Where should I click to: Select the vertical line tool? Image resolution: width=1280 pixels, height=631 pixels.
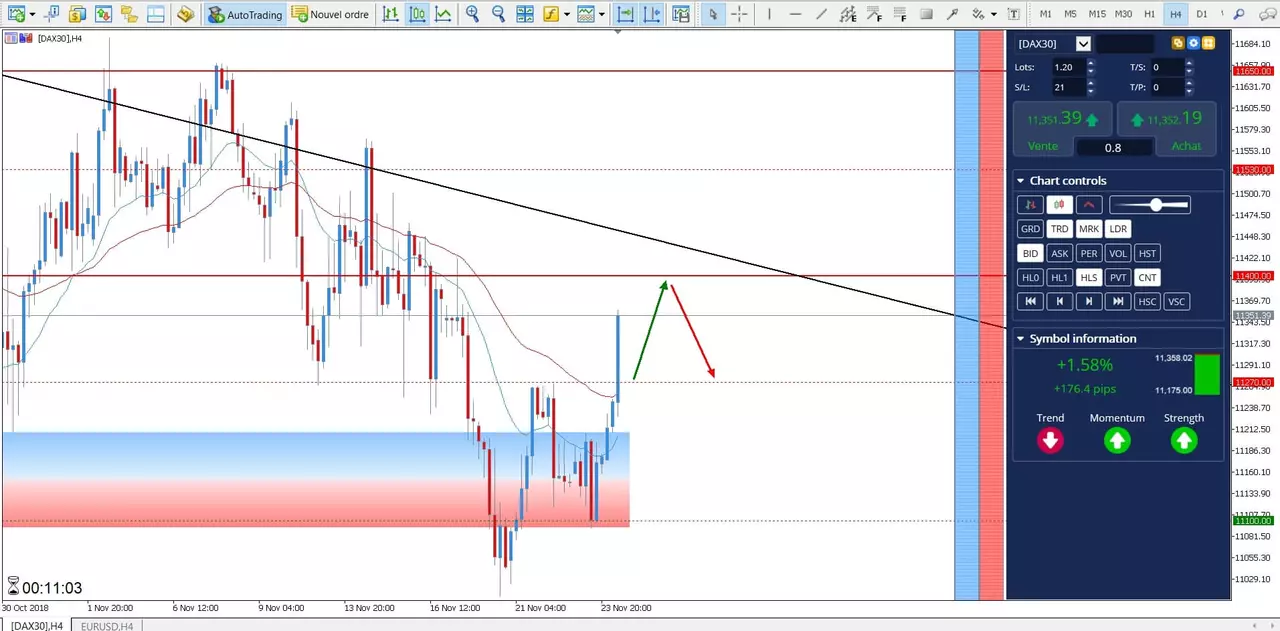[x=768, y=14]
